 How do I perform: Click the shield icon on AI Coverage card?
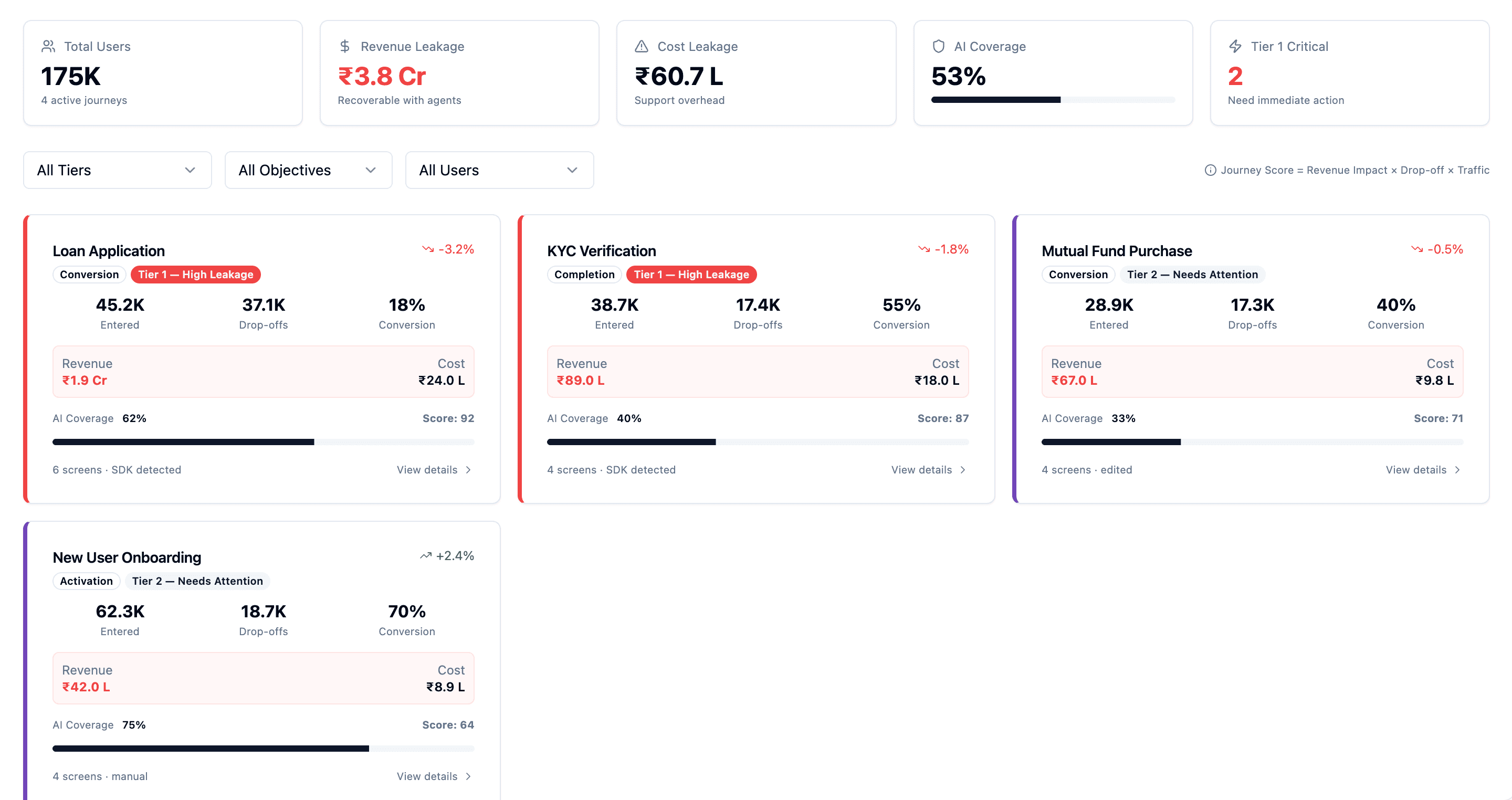[939, 45]
